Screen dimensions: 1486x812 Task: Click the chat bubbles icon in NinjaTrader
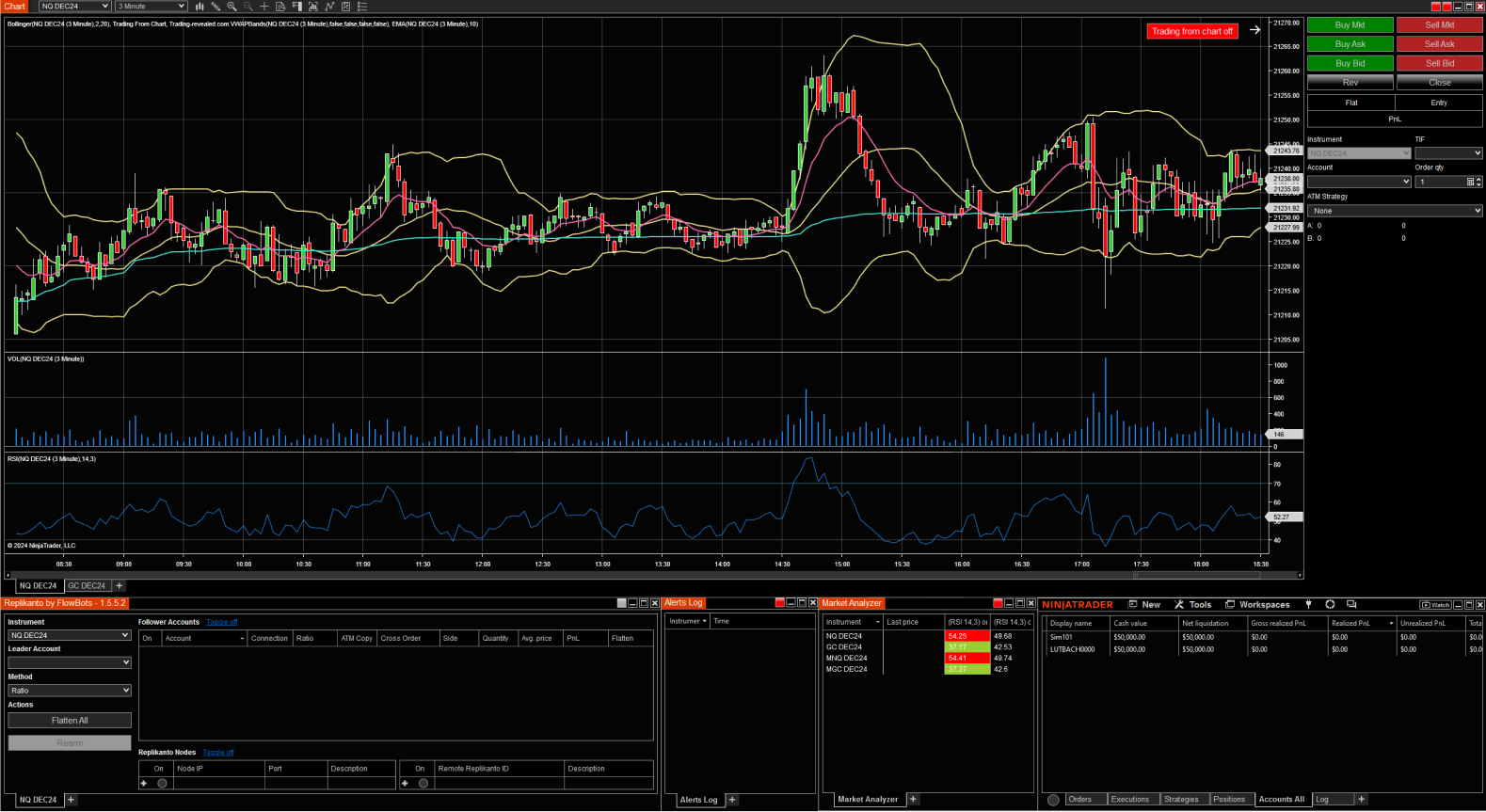tap(1351, 605)
